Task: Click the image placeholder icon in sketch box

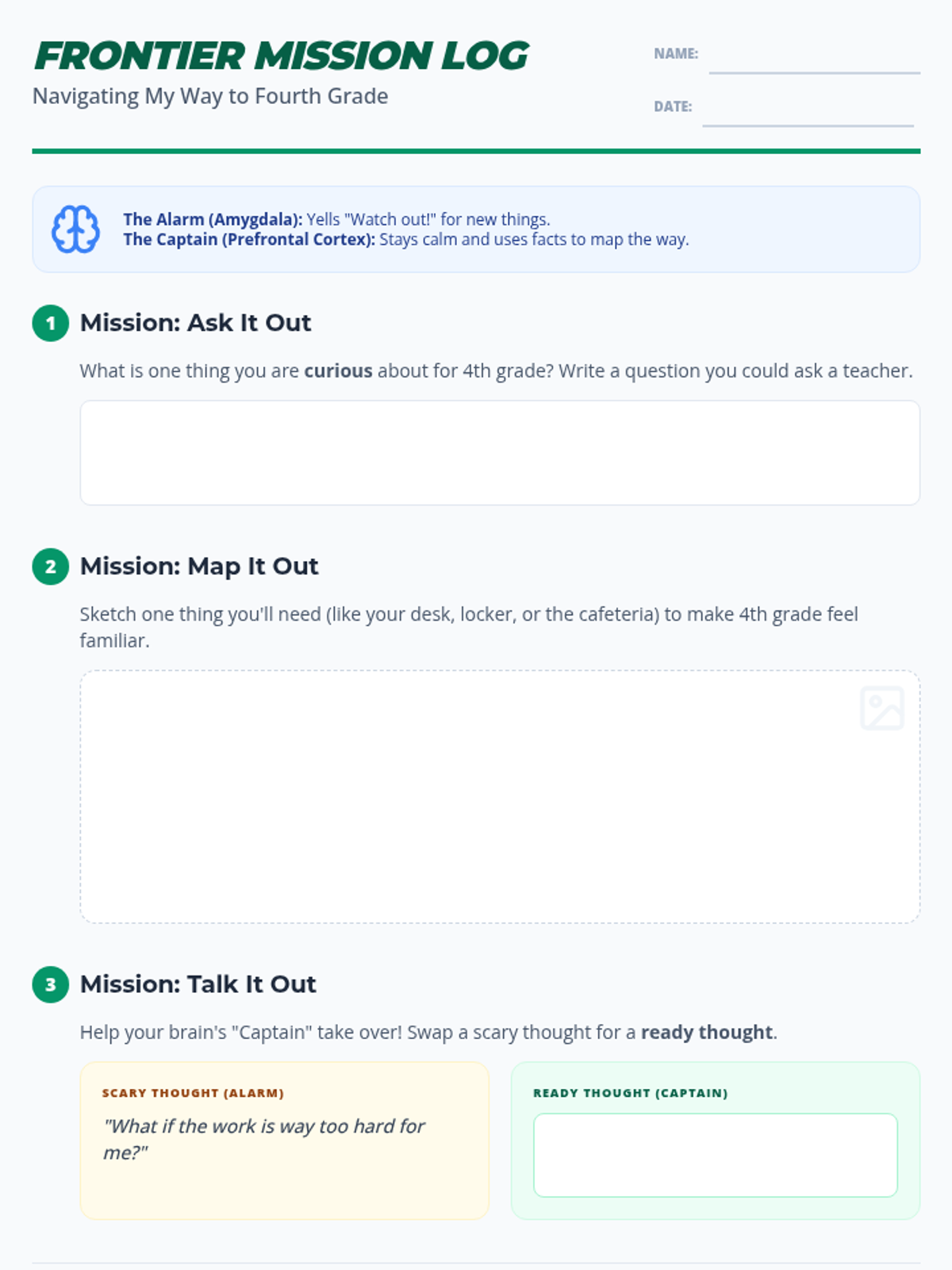Action: pyautogui.click(x=882, y=708)
